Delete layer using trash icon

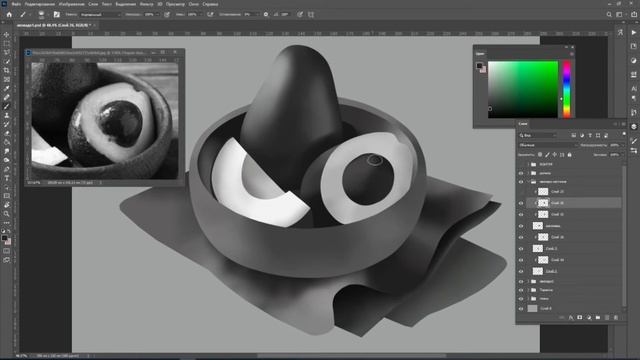click(616, 318)
